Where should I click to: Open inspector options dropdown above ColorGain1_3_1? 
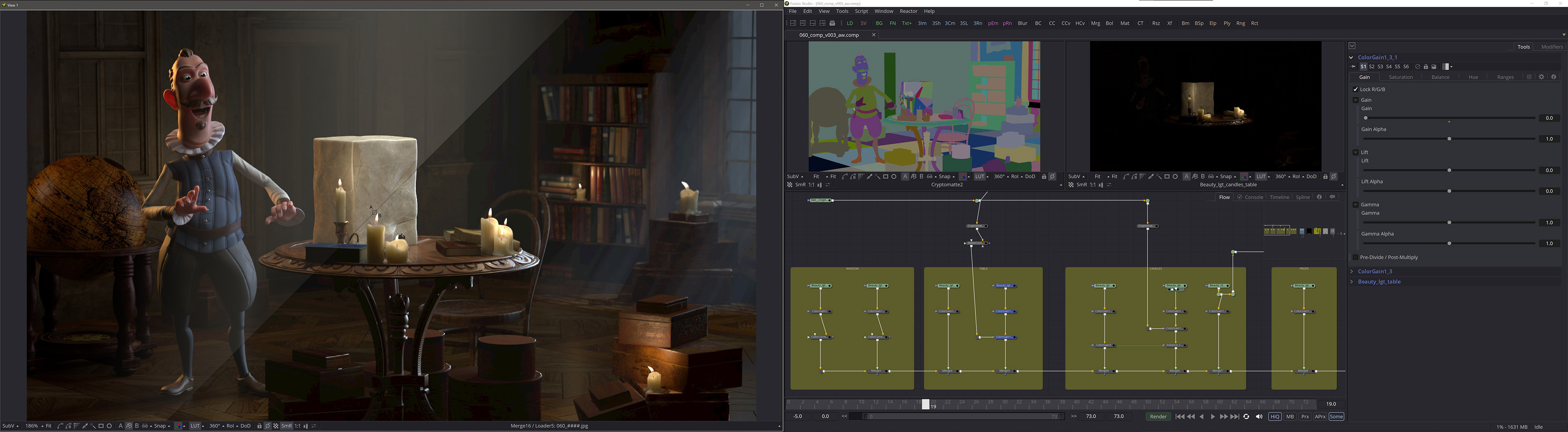[1352, 46]
